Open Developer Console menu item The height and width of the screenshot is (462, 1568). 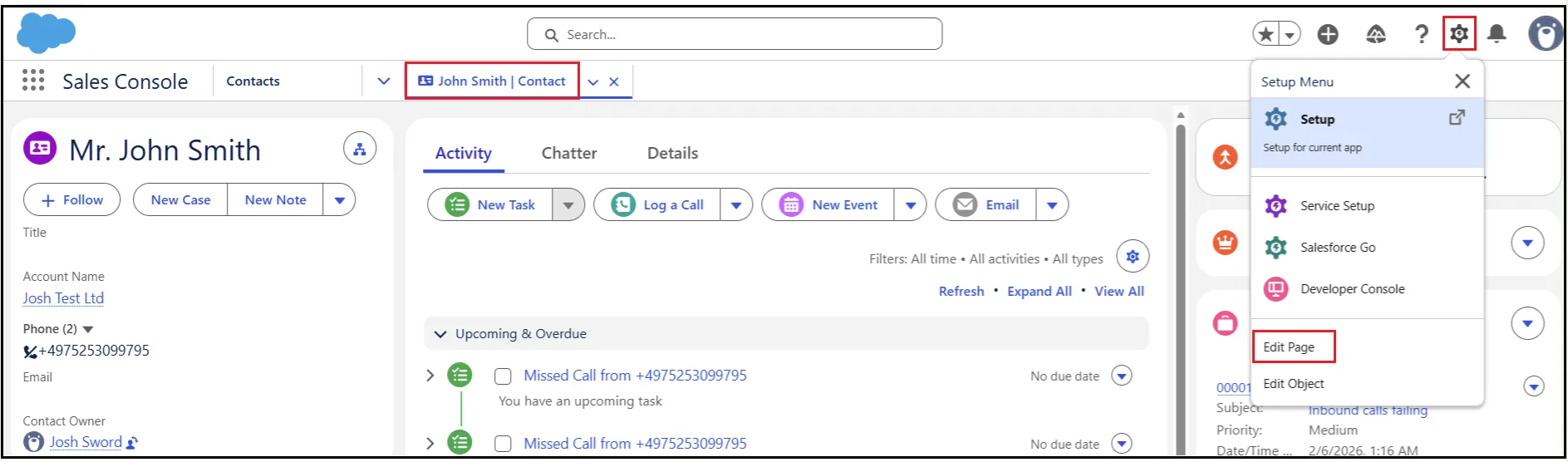[x=1368, y=288]
